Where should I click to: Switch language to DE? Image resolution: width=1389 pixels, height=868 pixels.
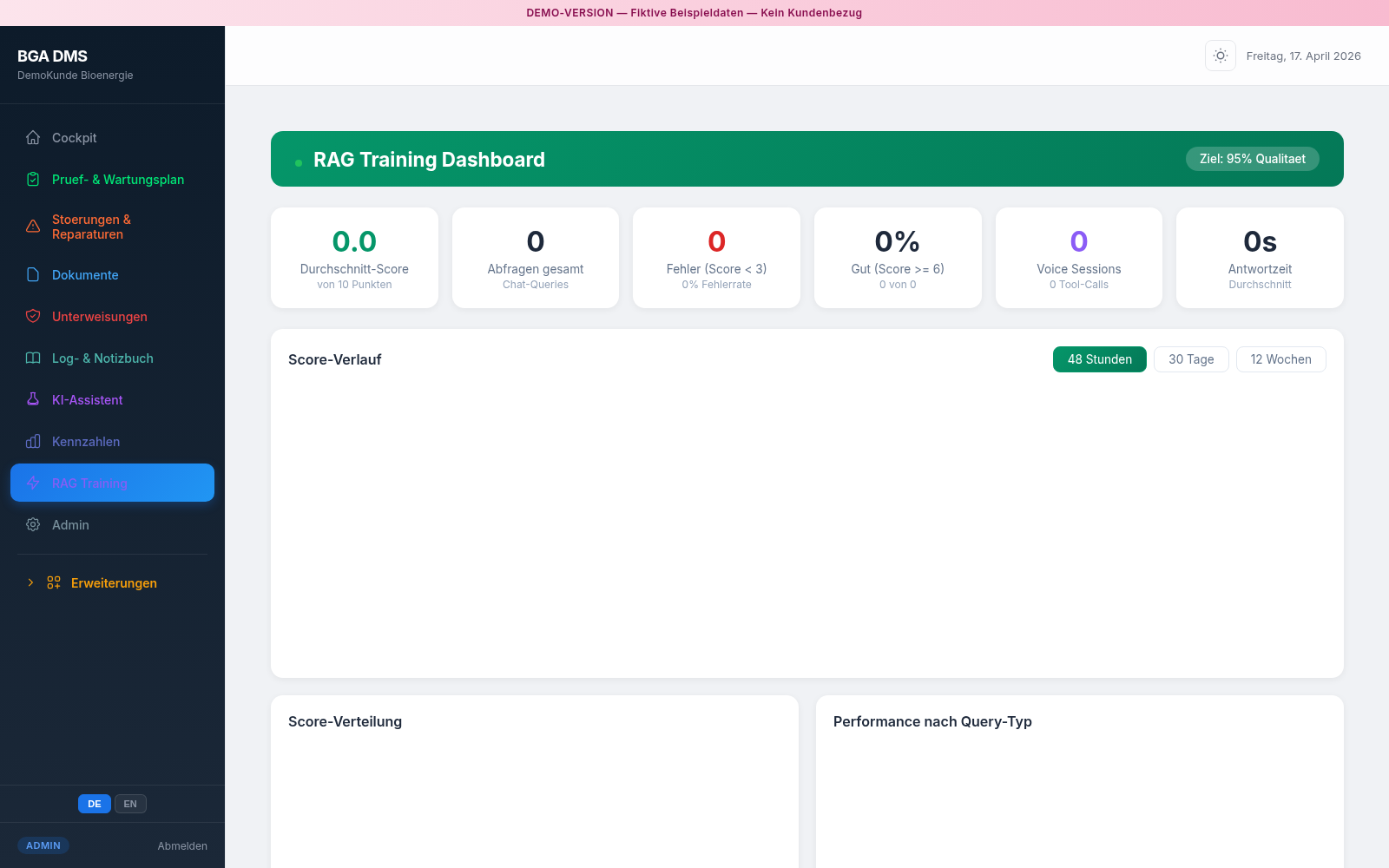click(x=94, y=804)
